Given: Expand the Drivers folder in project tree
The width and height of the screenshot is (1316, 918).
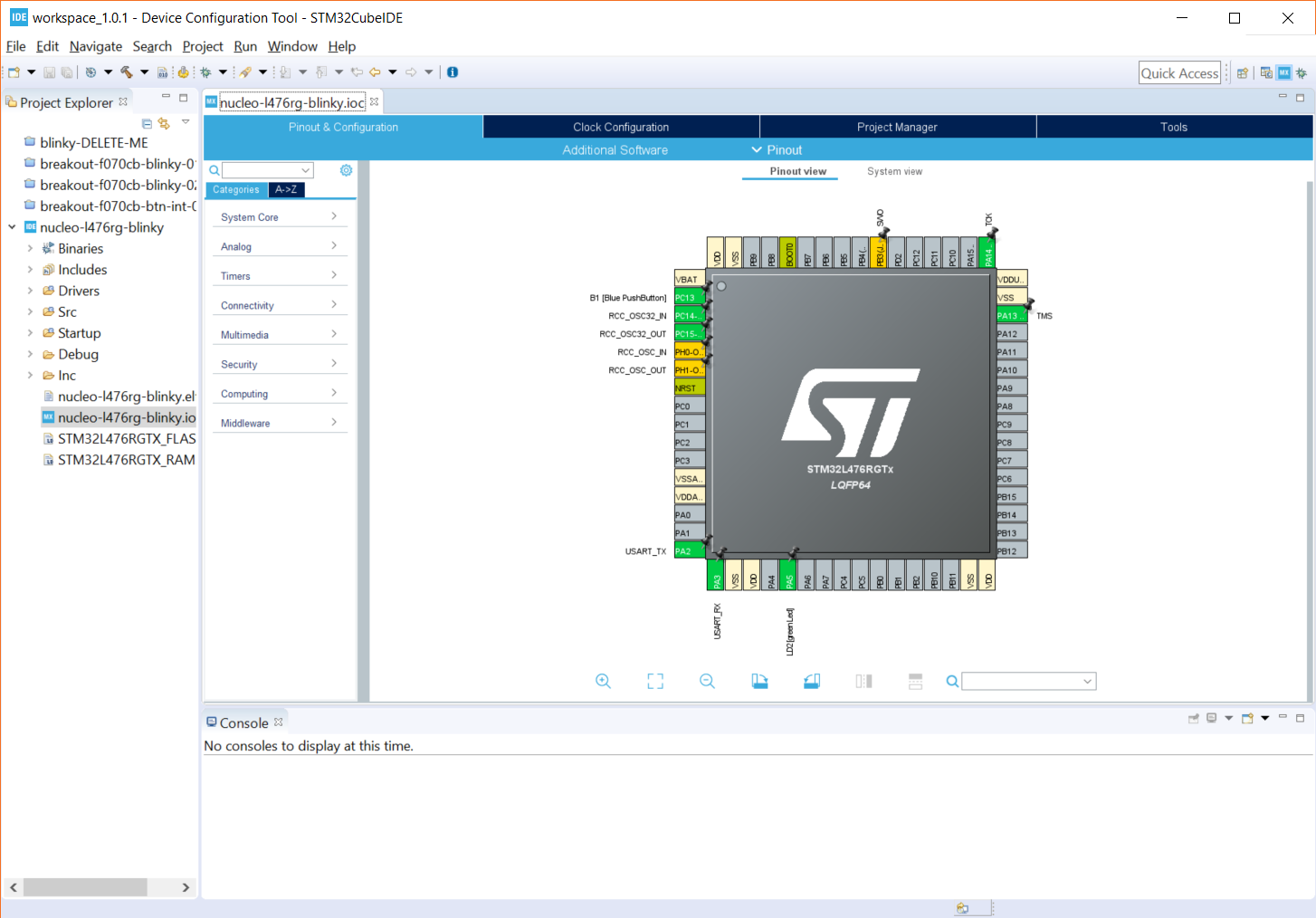Looking at the screenshot, I should click(30, 291).
